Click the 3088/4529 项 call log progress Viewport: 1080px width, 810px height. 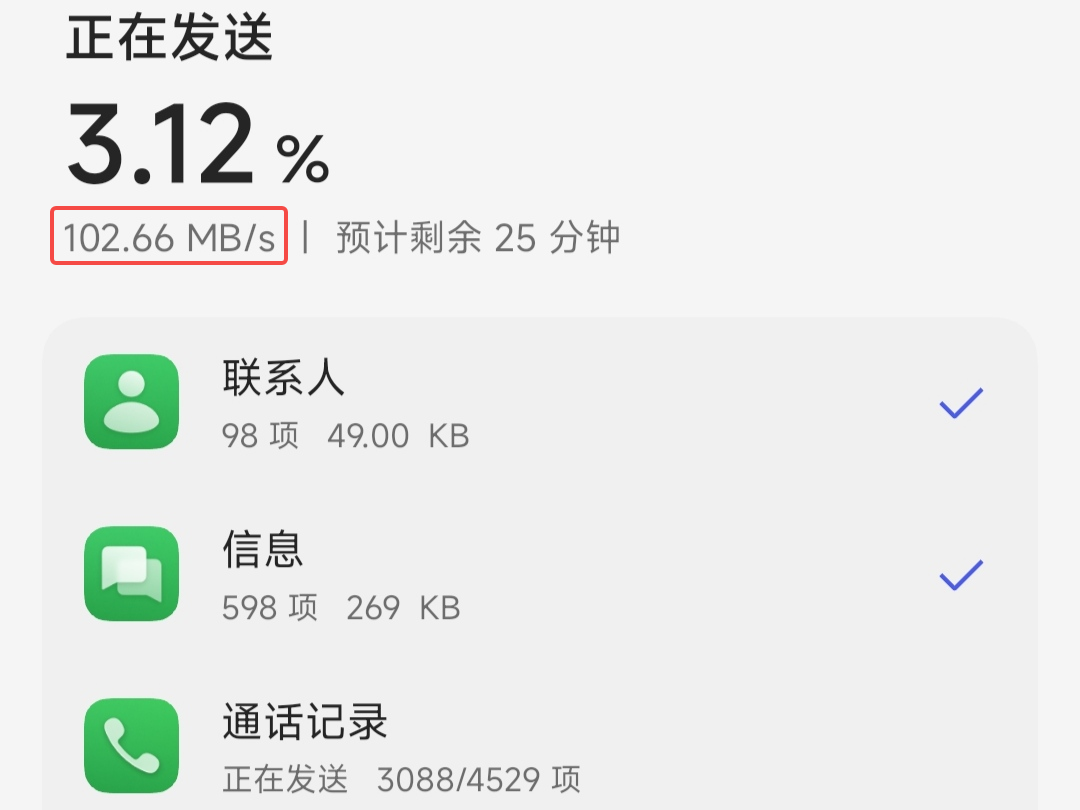tap(479, 780)
